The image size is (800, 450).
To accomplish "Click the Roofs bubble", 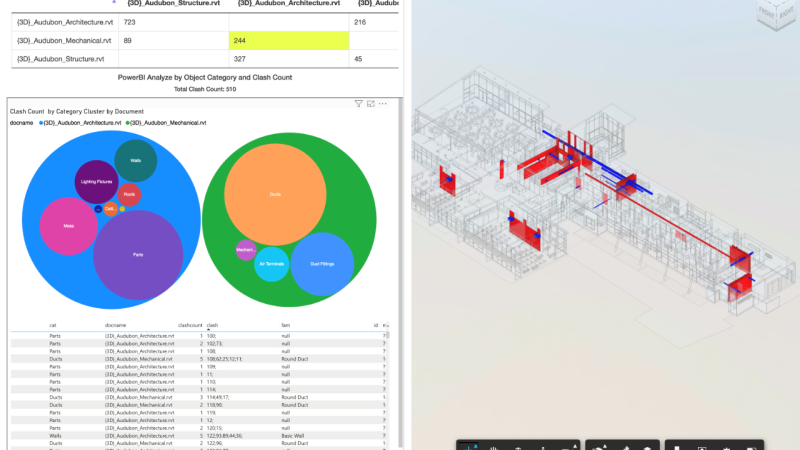I will point(130,194).
